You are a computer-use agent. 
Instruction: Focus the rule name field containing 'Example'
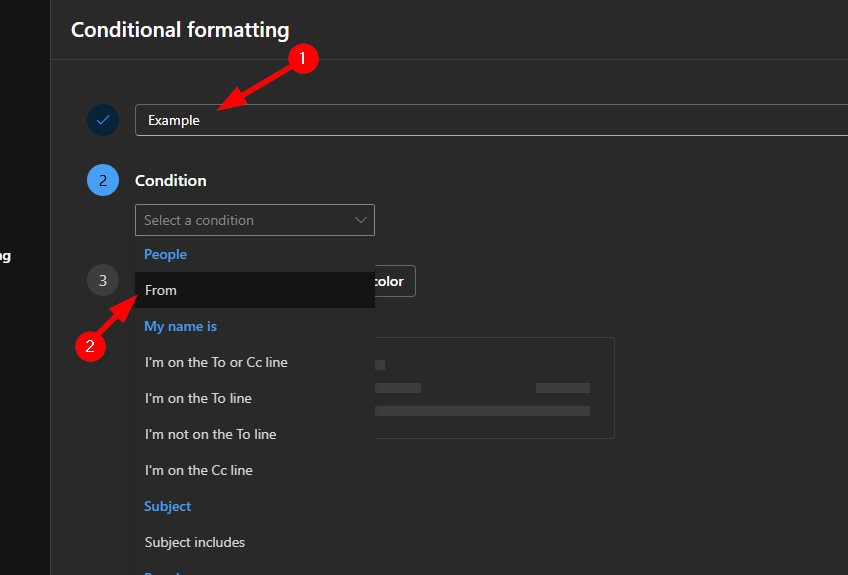pos(490,120)
